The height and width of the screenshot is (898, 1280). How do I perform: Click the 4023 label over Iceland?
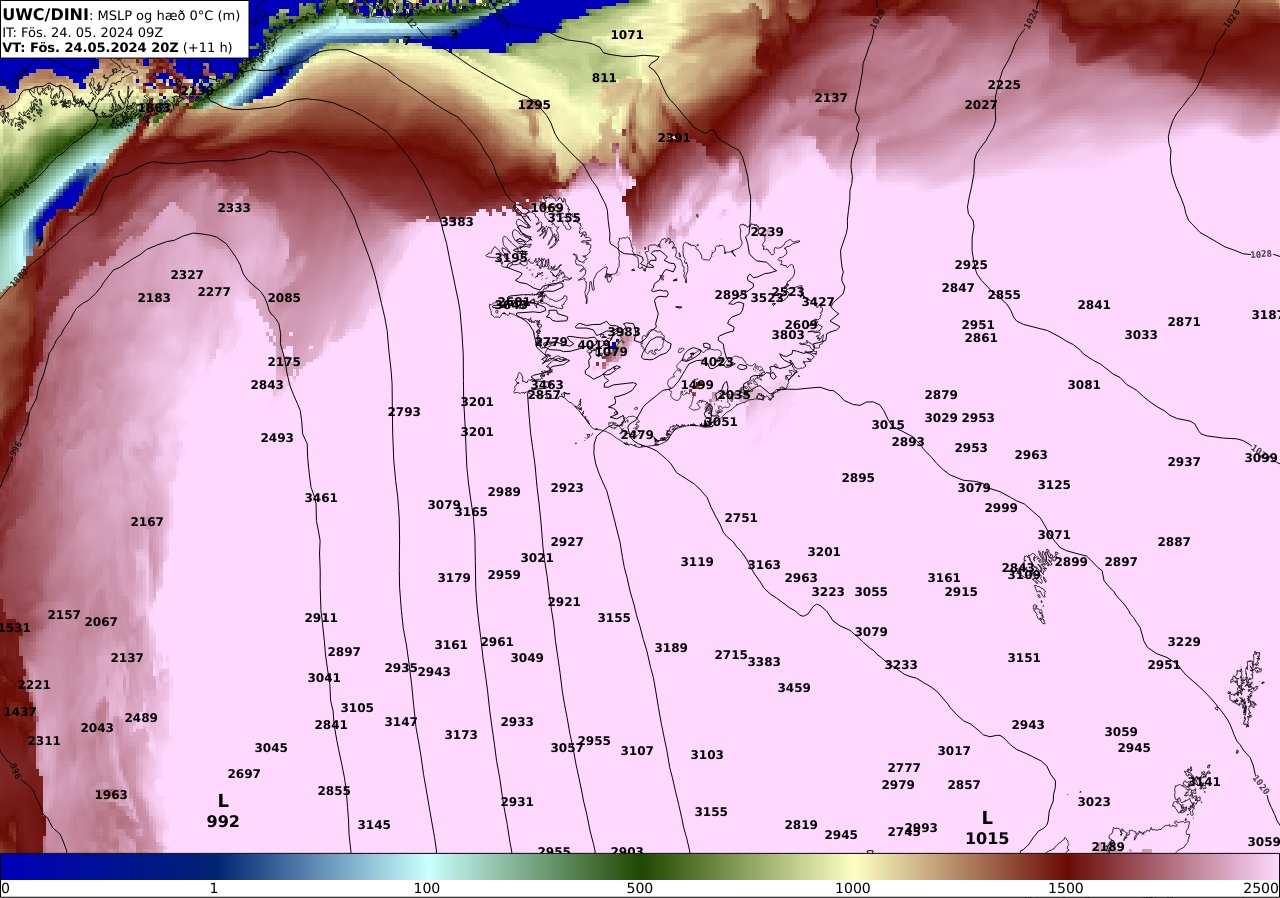[717, 362]
